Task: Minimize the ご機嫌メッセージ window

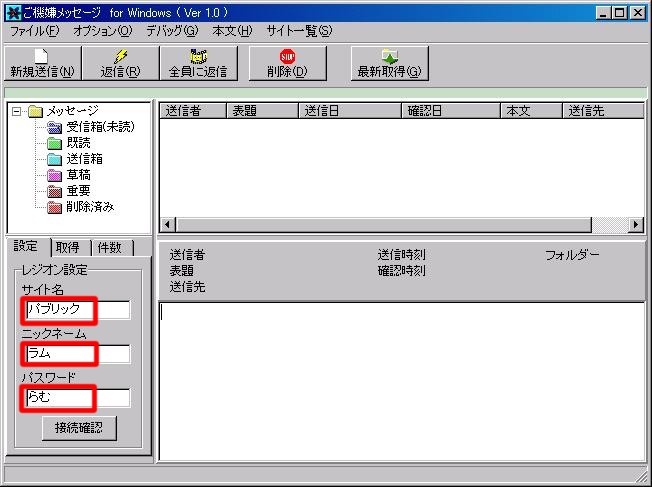Action: [x=603, y=13]
